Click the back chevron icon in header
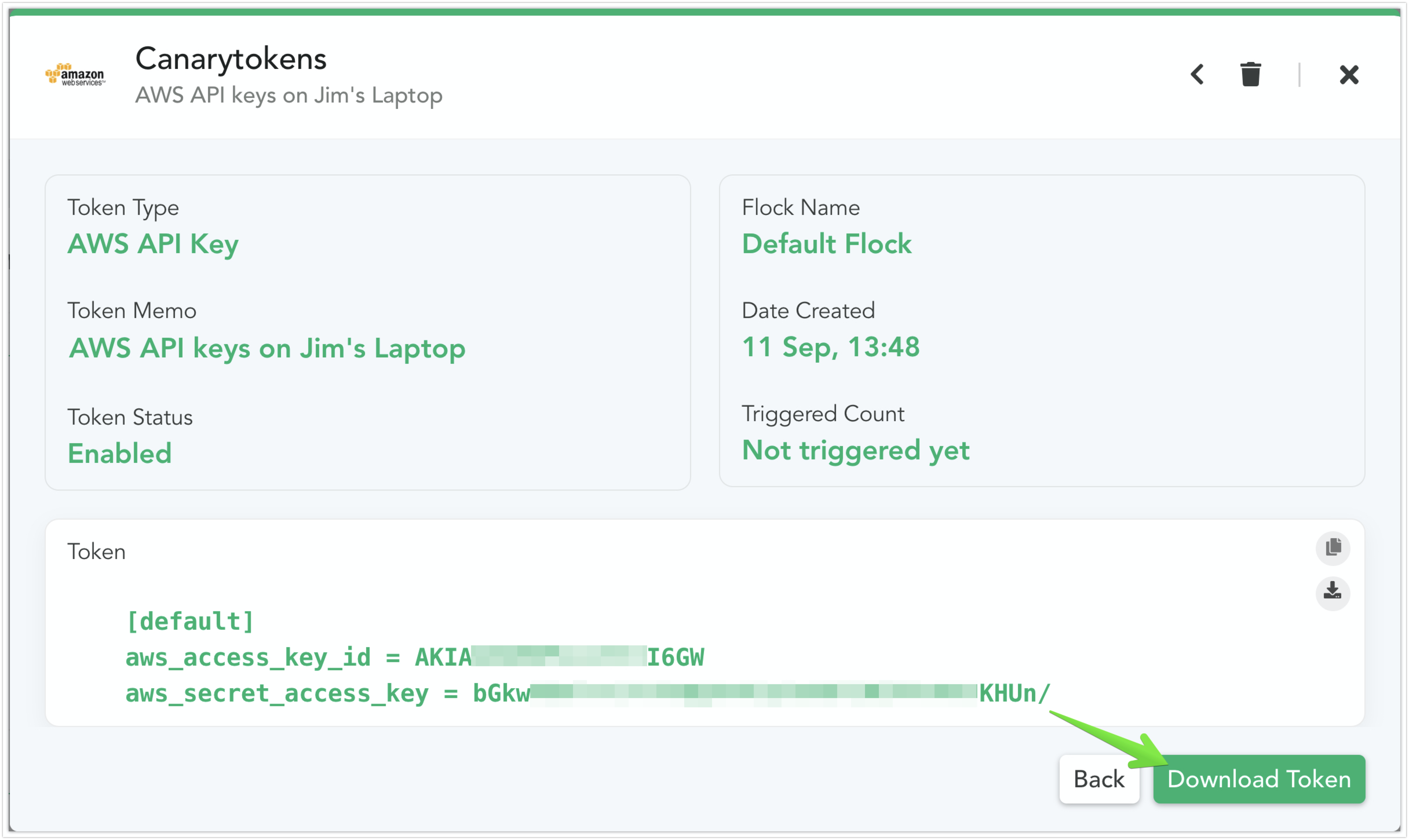The width and height of the screenshot is (1409, 840). (x=1197, y=74)
